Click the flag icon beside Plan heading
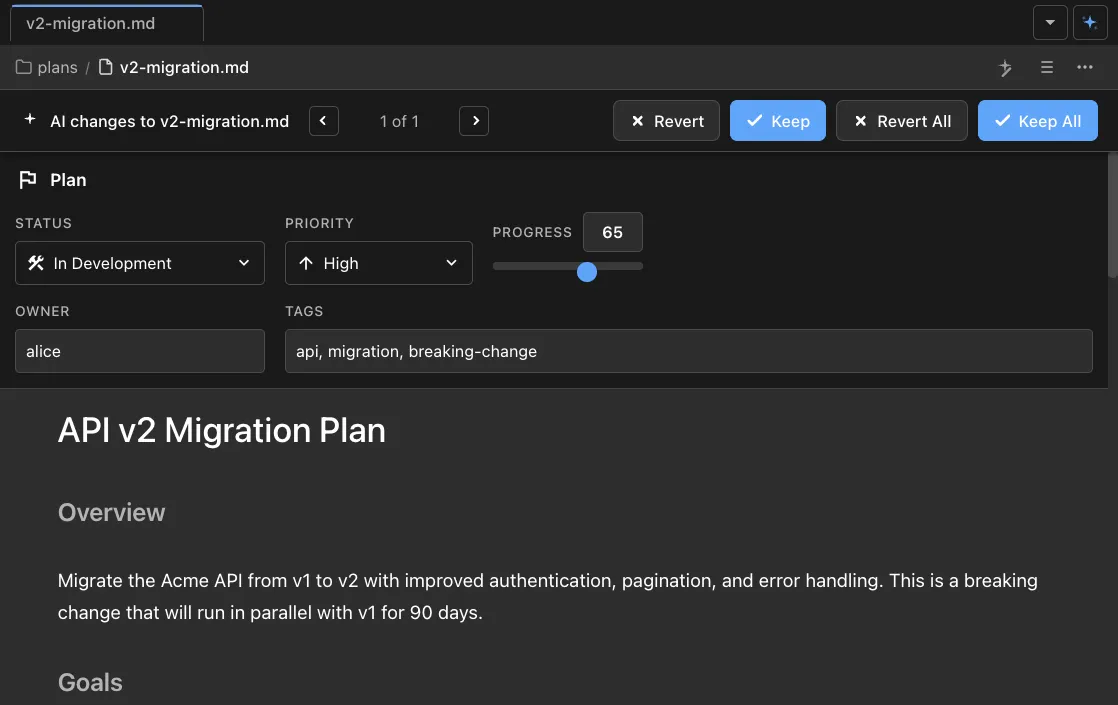Image resolution: width=1118 pixels, height=705 pixels. [28, 179]
